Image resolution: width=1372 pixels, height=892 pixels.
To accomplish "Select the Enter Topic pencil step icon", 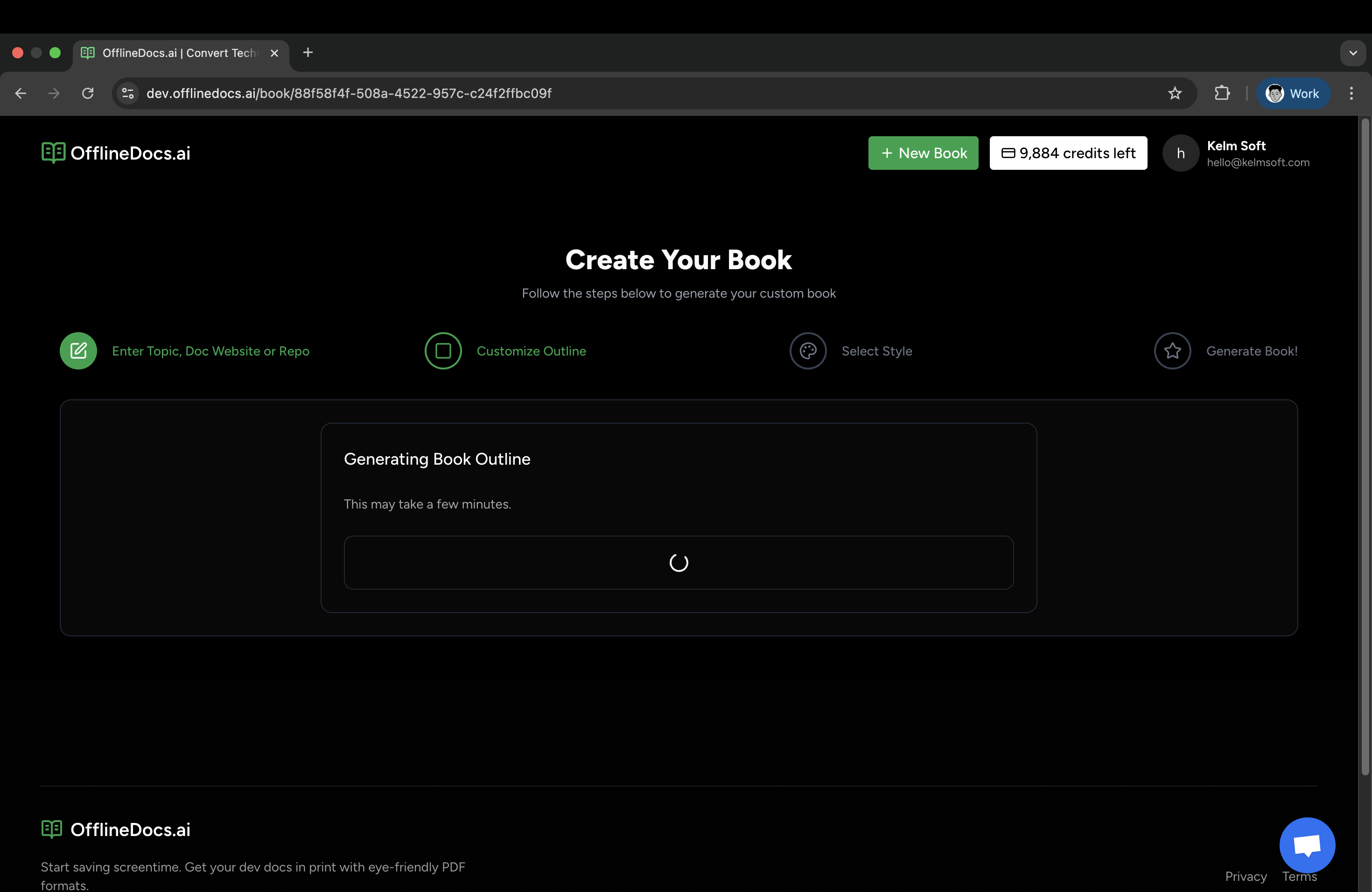I will [78, 350].
